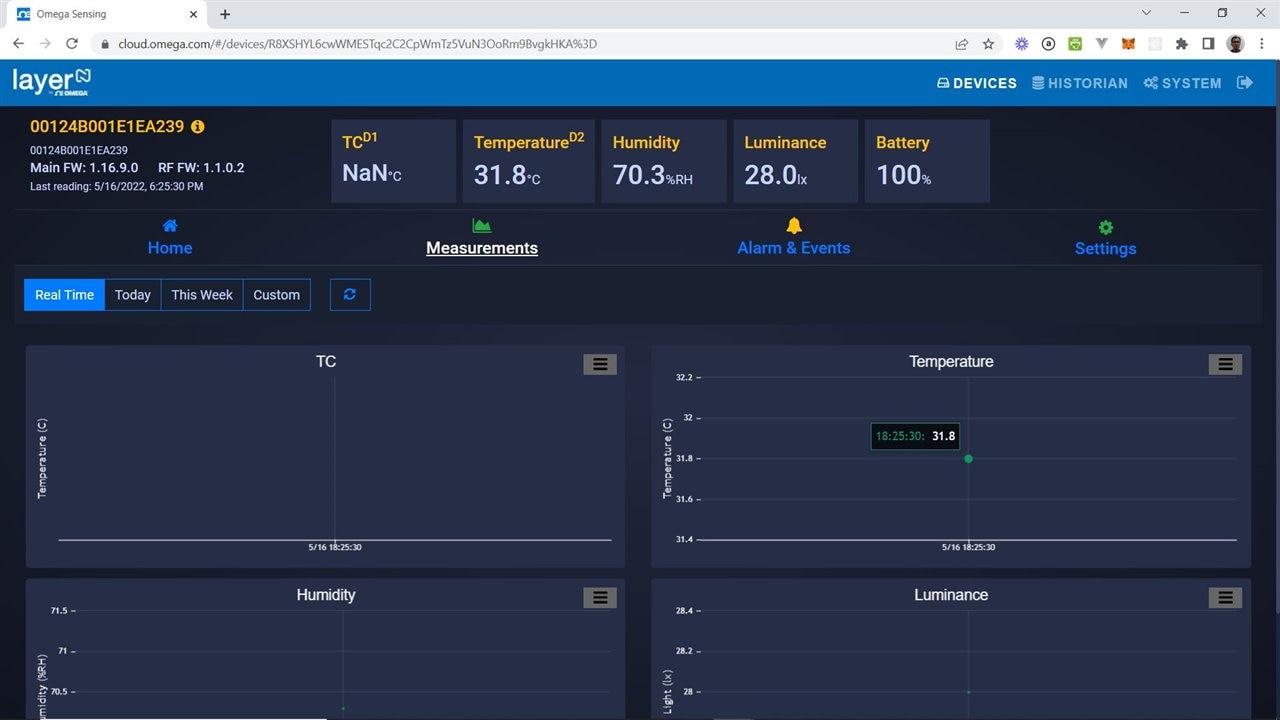This screenshot has width=1280, height=720.
Task: Click the green gear icon above Settings
Action: pyautogui.click(x=1105, y=227)
